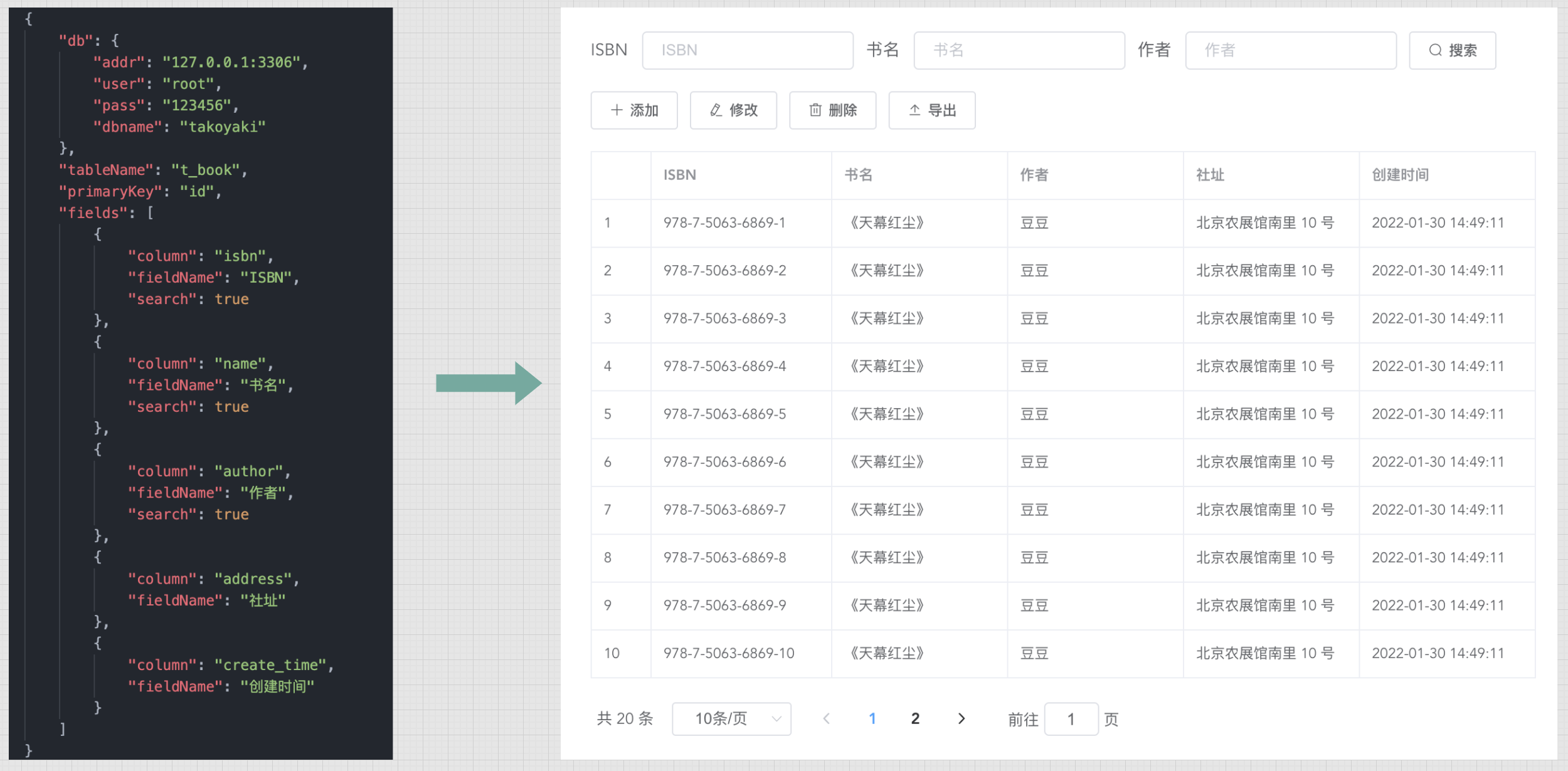Click the 创建时间 column header

(1400, 175)
